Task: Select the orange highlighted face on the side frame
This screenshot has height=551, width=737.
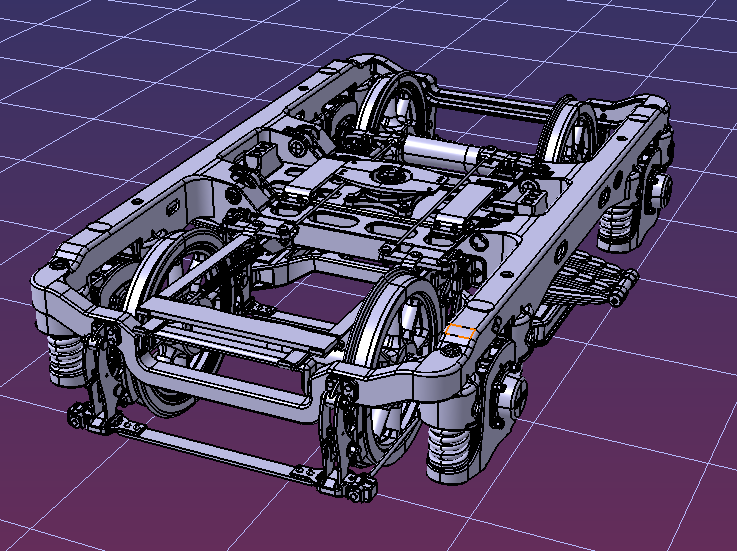Action: tap(460, 332)
